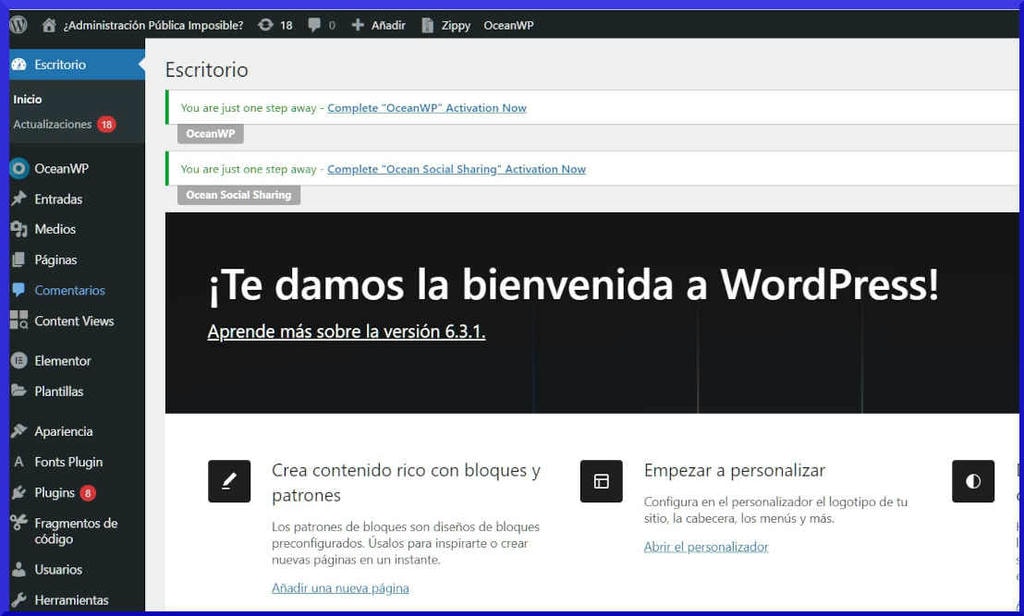Viewport: 1024px width, 616px height.
Task: Click Abrir el personalizador link
Action: point(706,547)
